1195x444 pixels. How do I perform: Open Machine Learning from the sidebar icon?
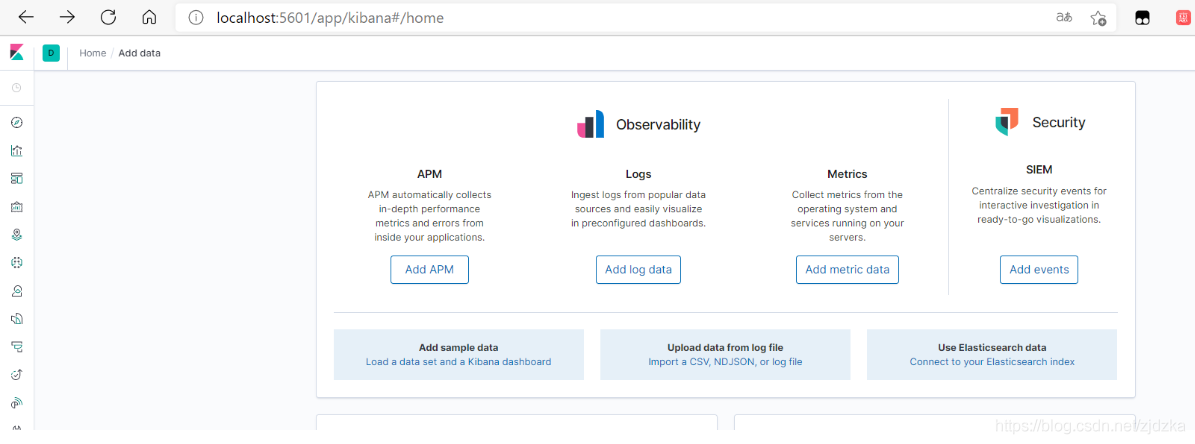17,262
